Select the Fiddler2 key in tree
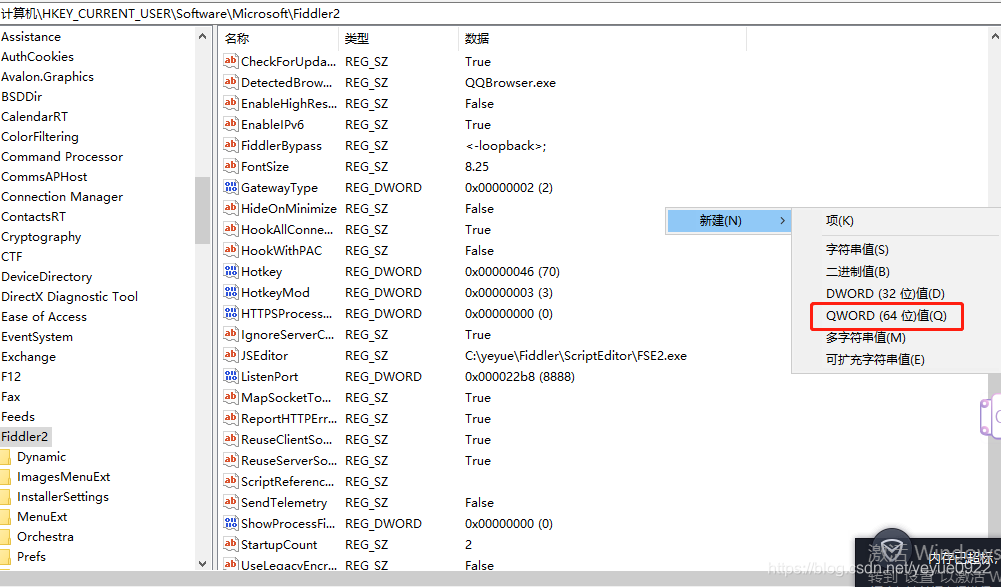This screenshot has height=587, width=1001. click(x=25, y=437)
